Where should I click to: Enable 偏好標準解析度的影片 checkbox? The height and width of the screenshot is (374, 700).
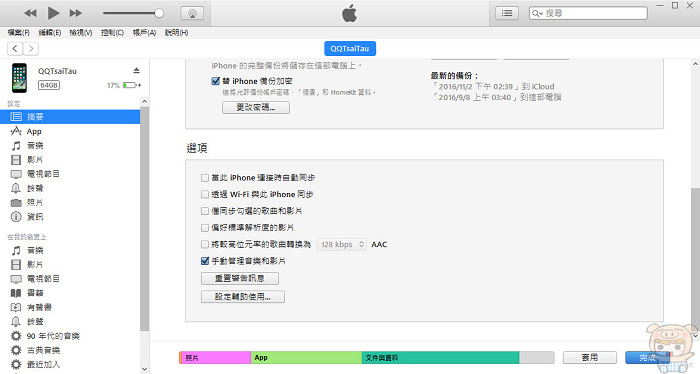205,228
